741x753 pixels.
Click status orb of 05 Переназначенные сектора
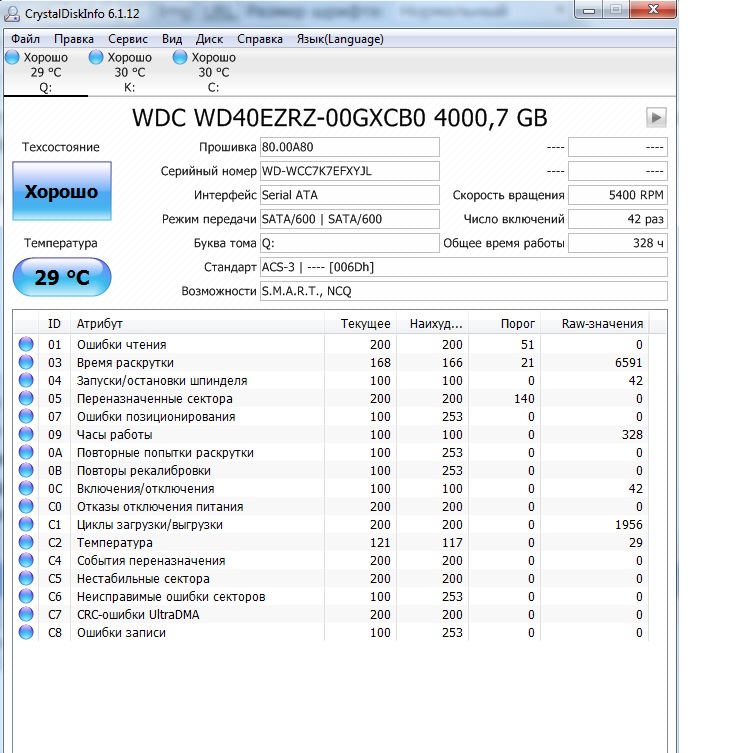click(26, 398)
